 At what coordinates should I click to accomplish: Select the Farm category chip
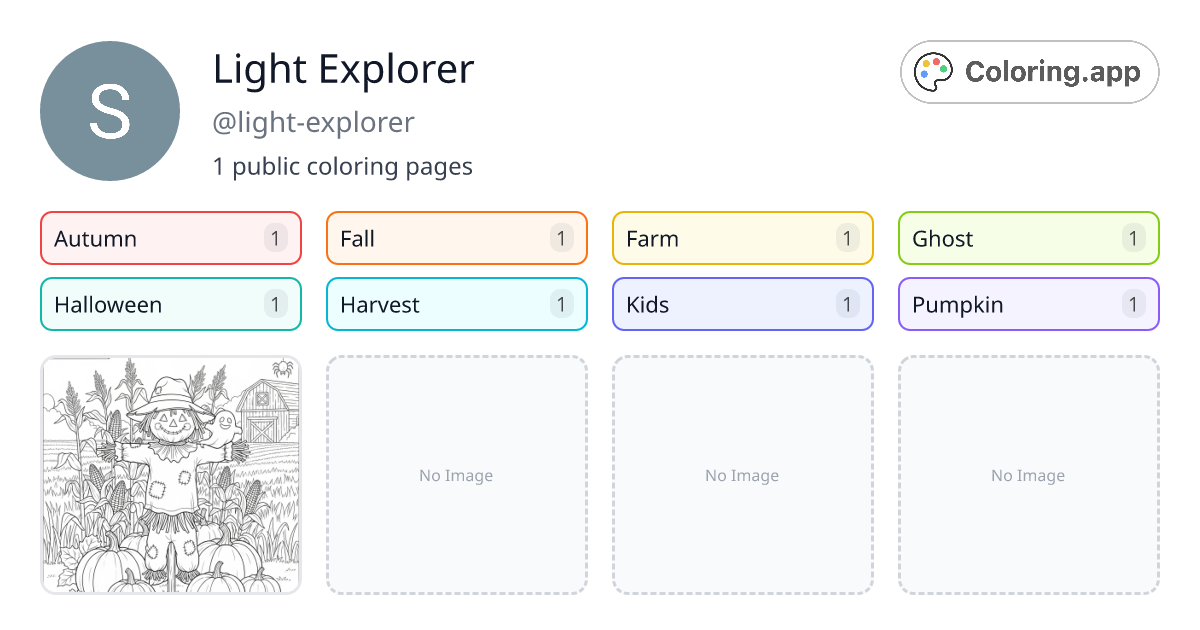(x=742, y=238)
